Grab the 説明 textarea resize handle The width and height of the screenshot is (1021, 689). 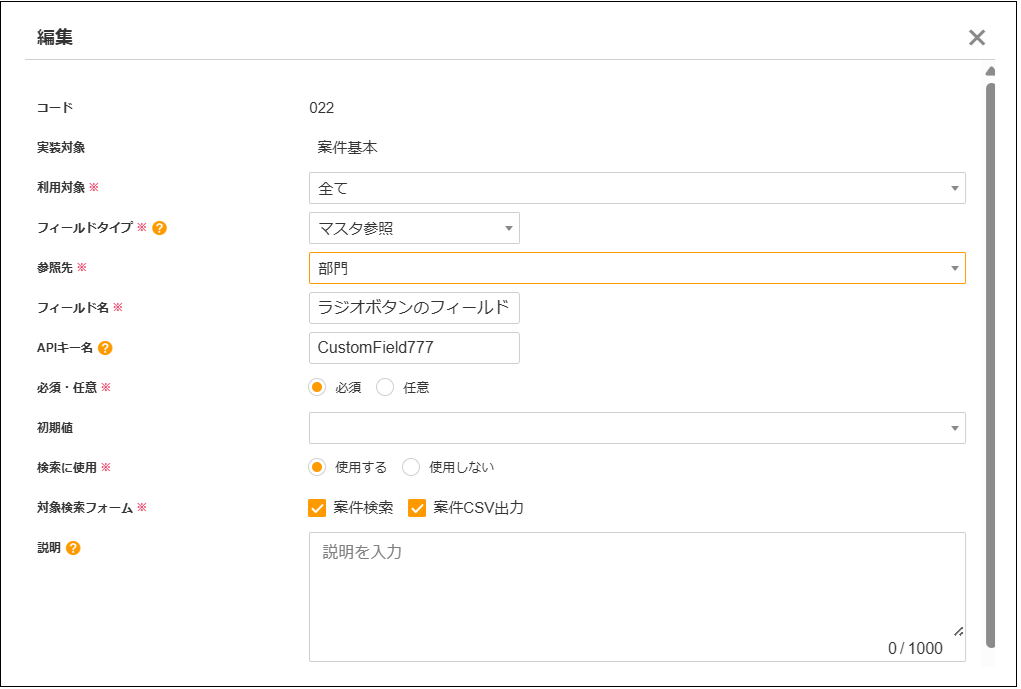(959, 631)
